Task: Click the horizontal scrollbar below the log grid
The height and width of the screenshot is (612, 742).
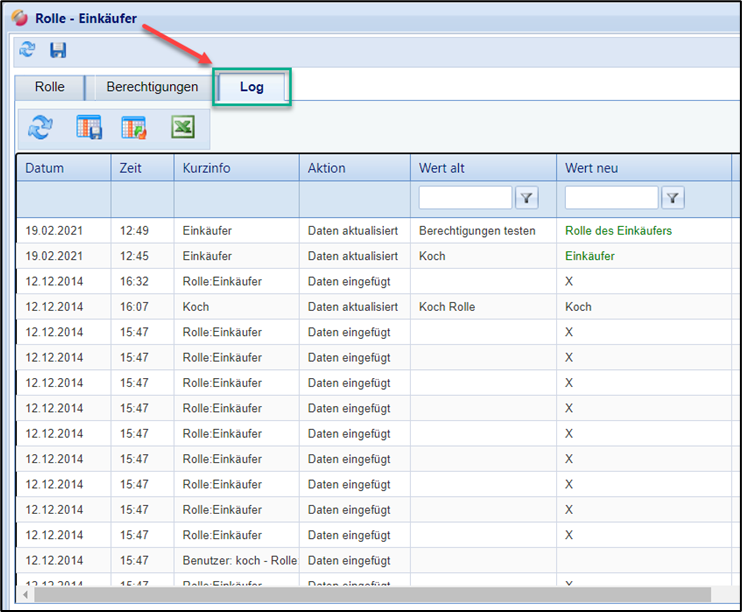Action: [370, 594]
